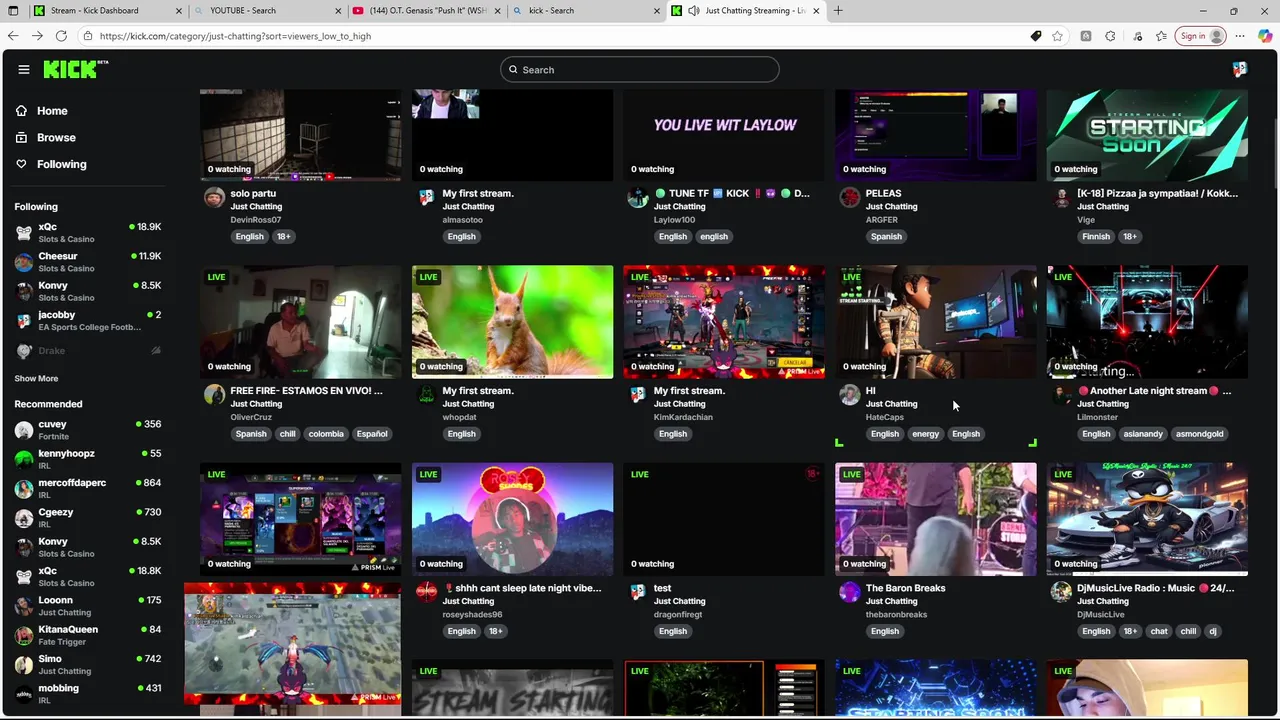Viewport: 1280px width, 720px height.
Task: Add page to favorites star
Action: tap(1057, 36)
